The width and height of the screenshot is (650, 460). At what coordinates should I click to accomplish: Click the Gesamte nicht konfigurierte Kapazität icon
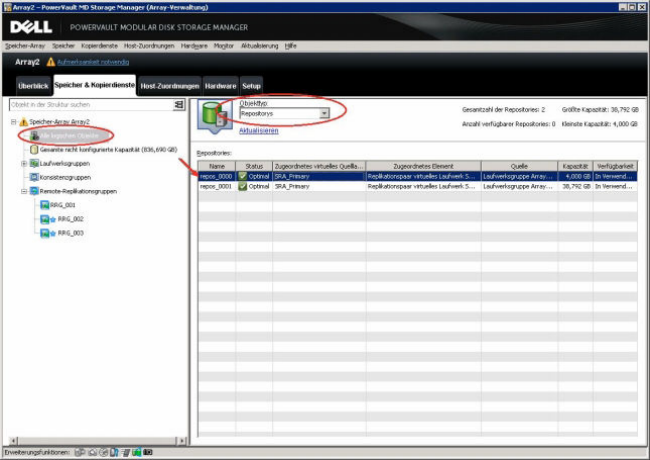pyautogui.click(x=34, y=150)
